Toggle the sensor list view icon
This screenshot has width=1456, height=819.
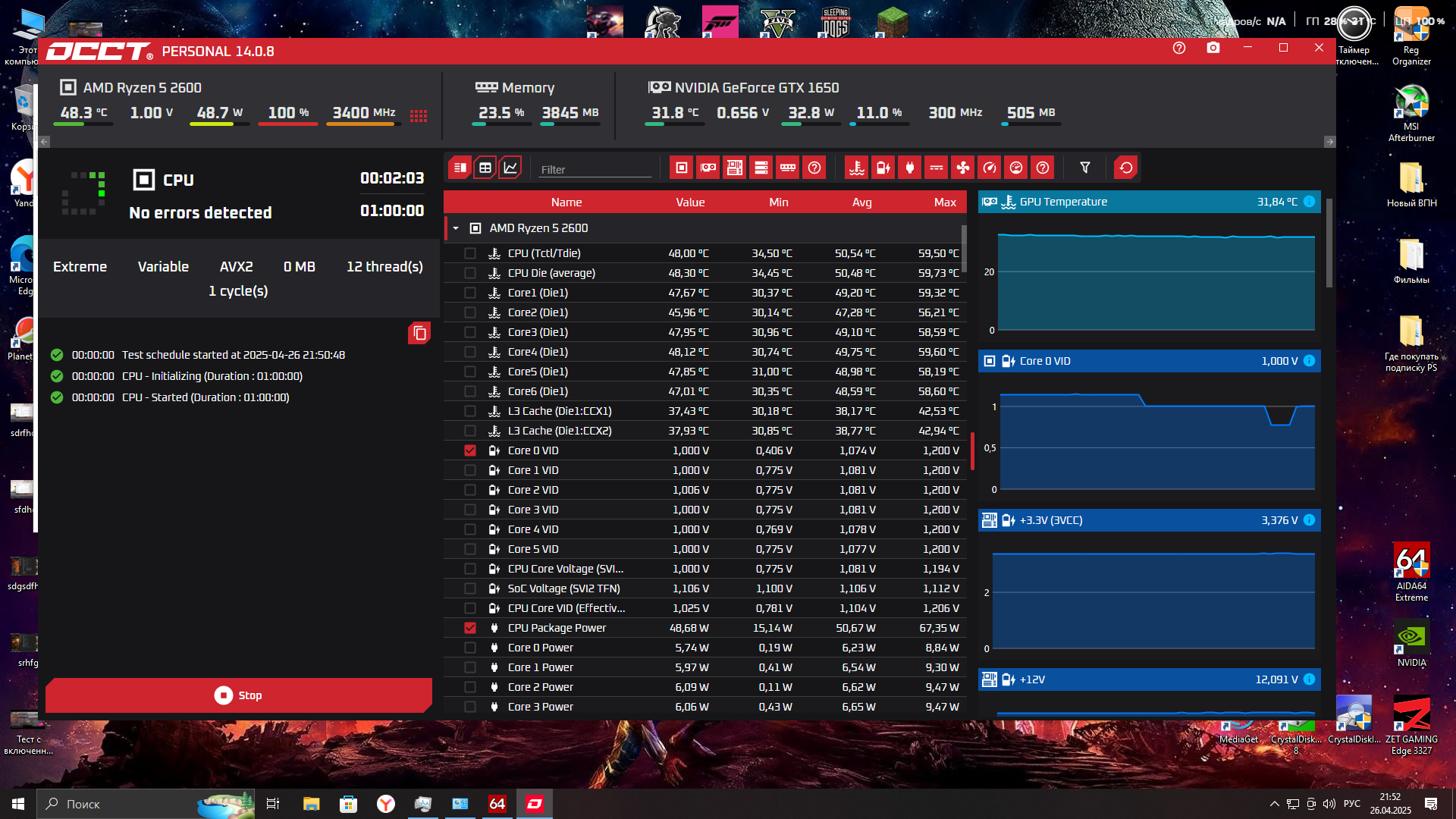pos(460,168)
